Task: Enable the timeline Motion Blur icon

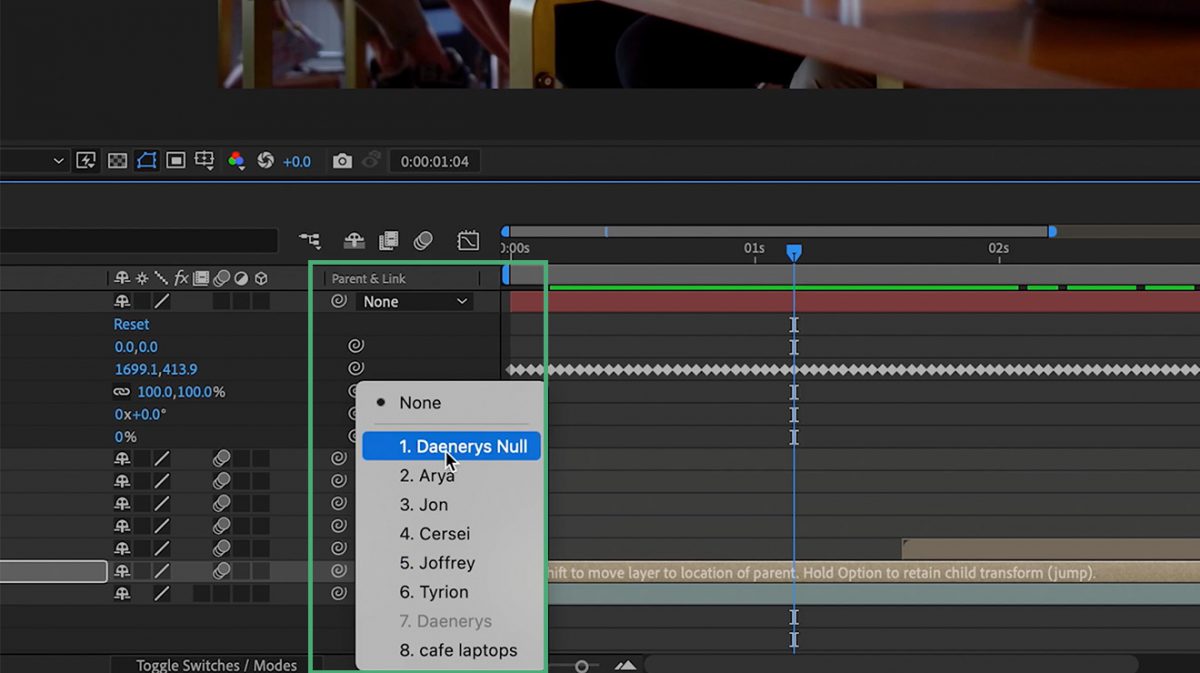Action: [423, 241]
